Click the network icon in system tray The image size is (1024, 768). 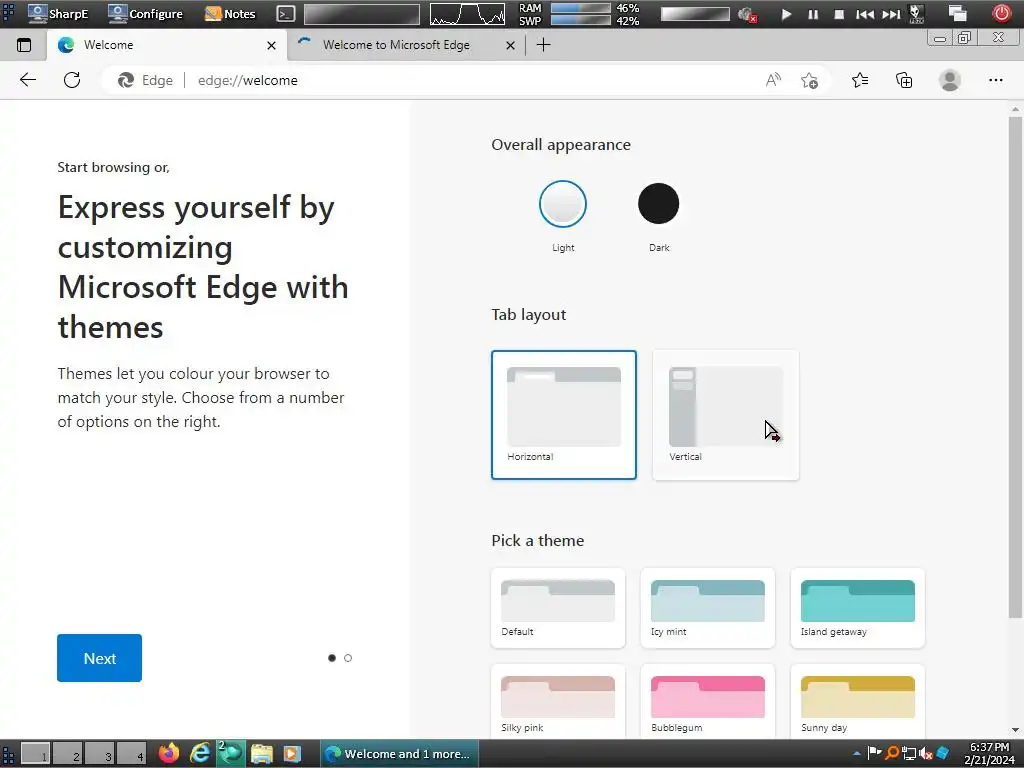[x=908, y=754]
